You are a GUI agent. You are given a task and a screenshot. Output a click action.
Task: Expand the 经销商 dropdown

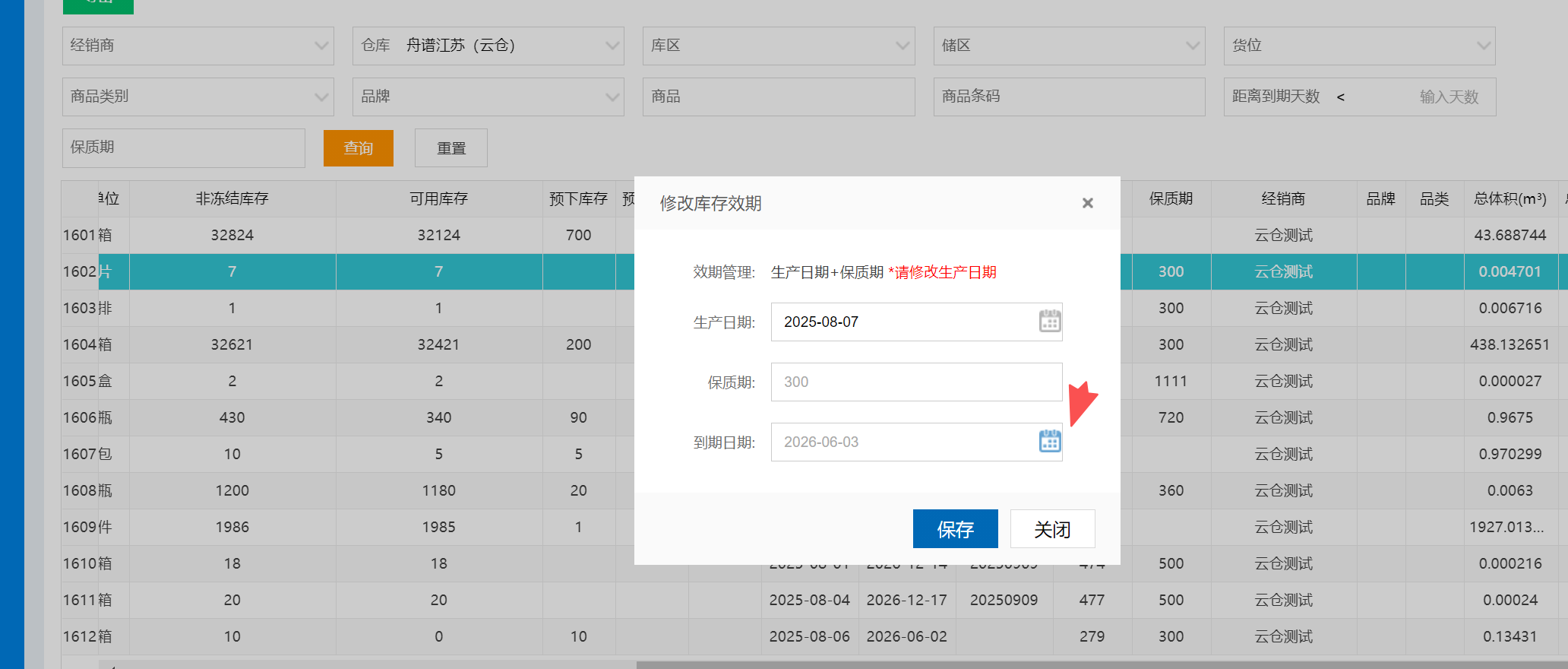coord(198,46)
